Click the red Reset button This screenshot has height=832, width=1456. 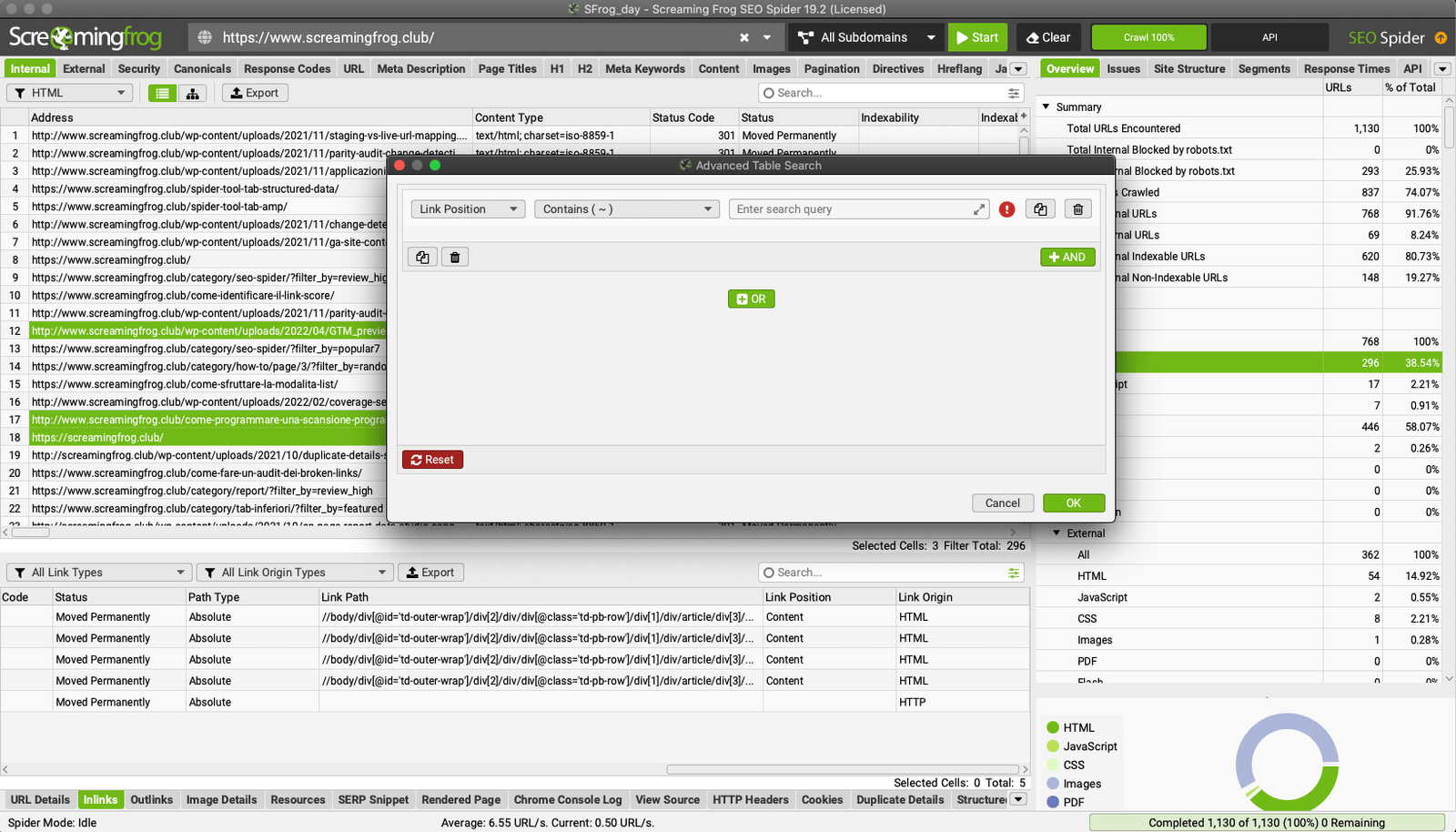click(432, 460)
